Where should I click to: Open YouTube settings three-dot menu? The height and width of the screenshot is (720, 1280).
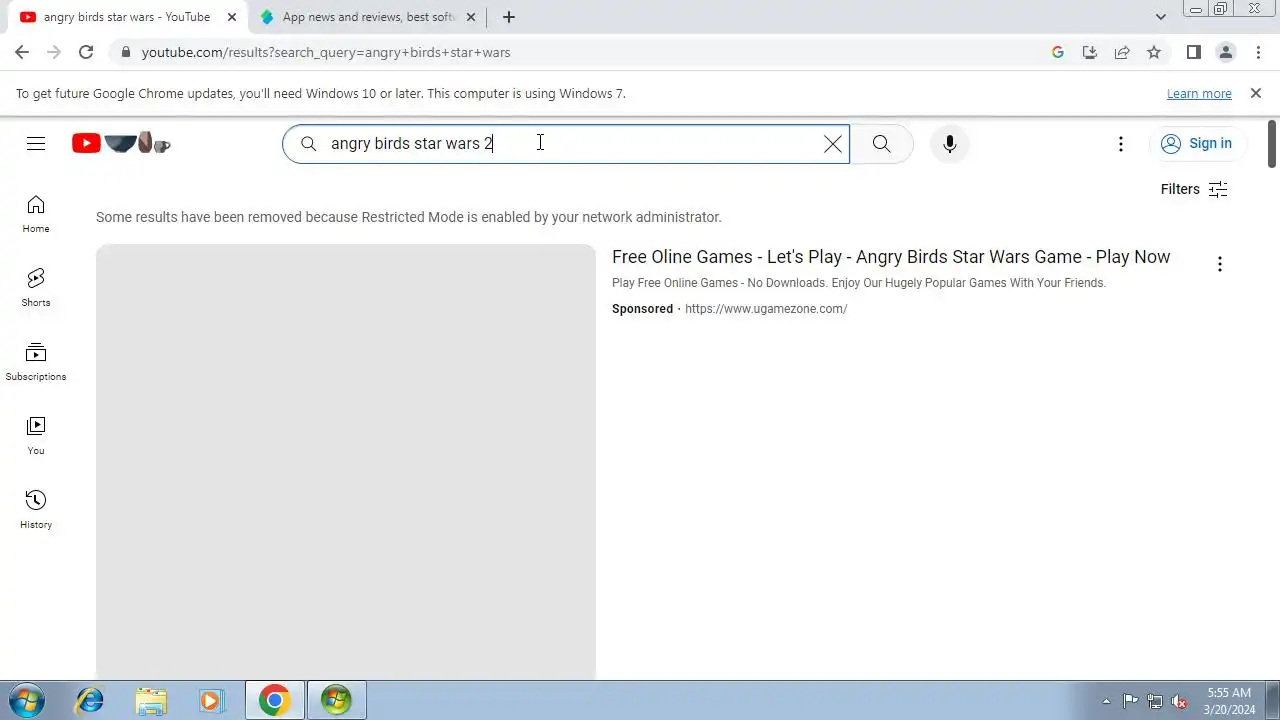[1121, 144]
